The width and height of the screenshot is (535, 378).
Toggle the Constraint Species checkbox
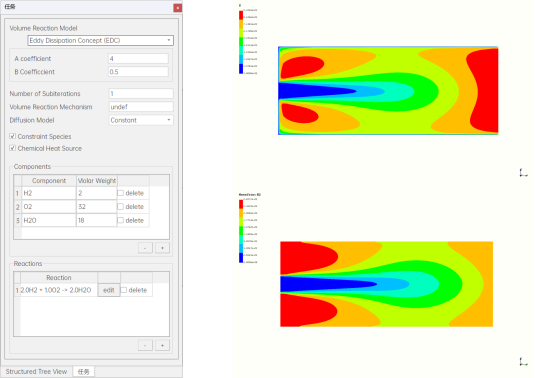[13, 136]
